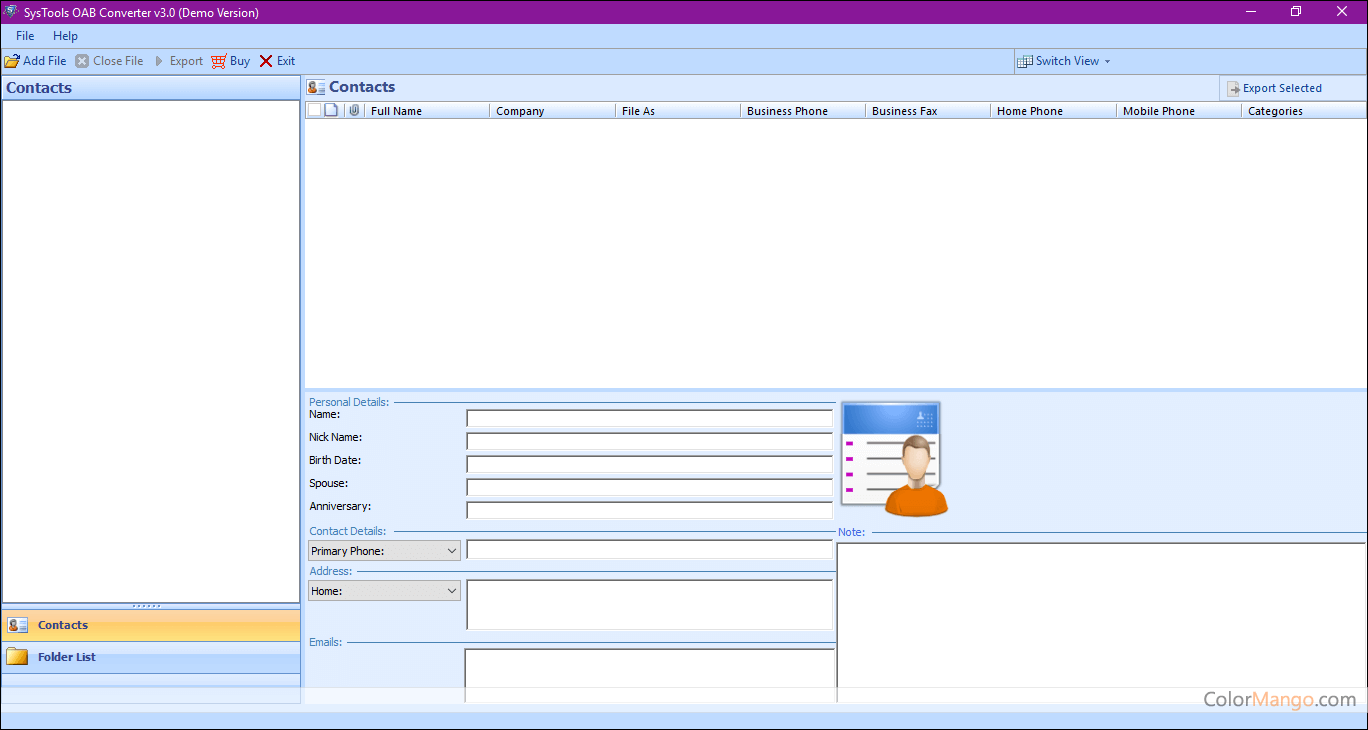Click the Export Selected icon
This screenshot has width=1368, height=730.
1234,89
